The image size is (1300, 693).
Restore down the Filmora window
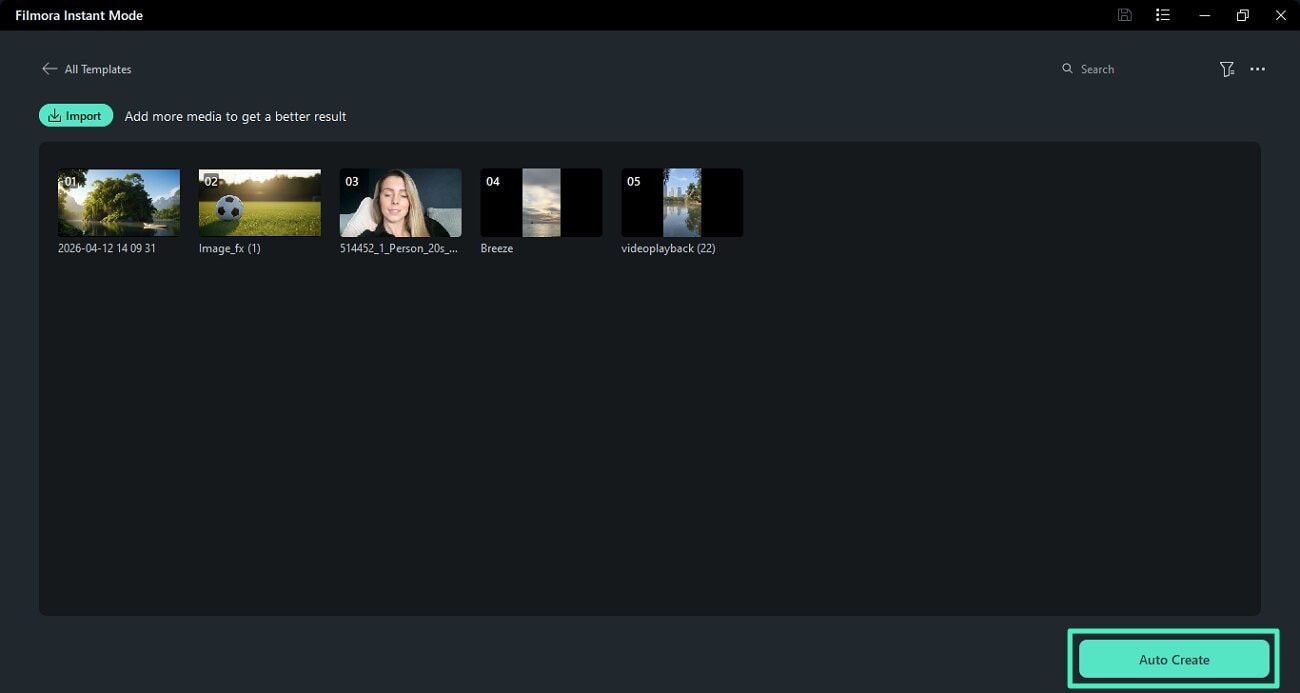click(1242, 15)
